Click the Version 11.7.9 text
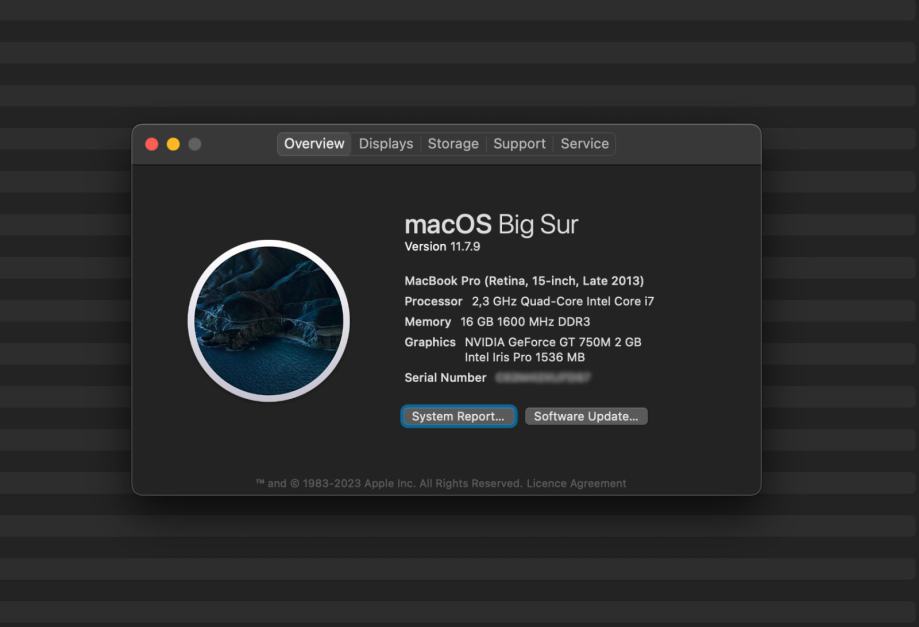919x627 pixels. click(442, 247)
